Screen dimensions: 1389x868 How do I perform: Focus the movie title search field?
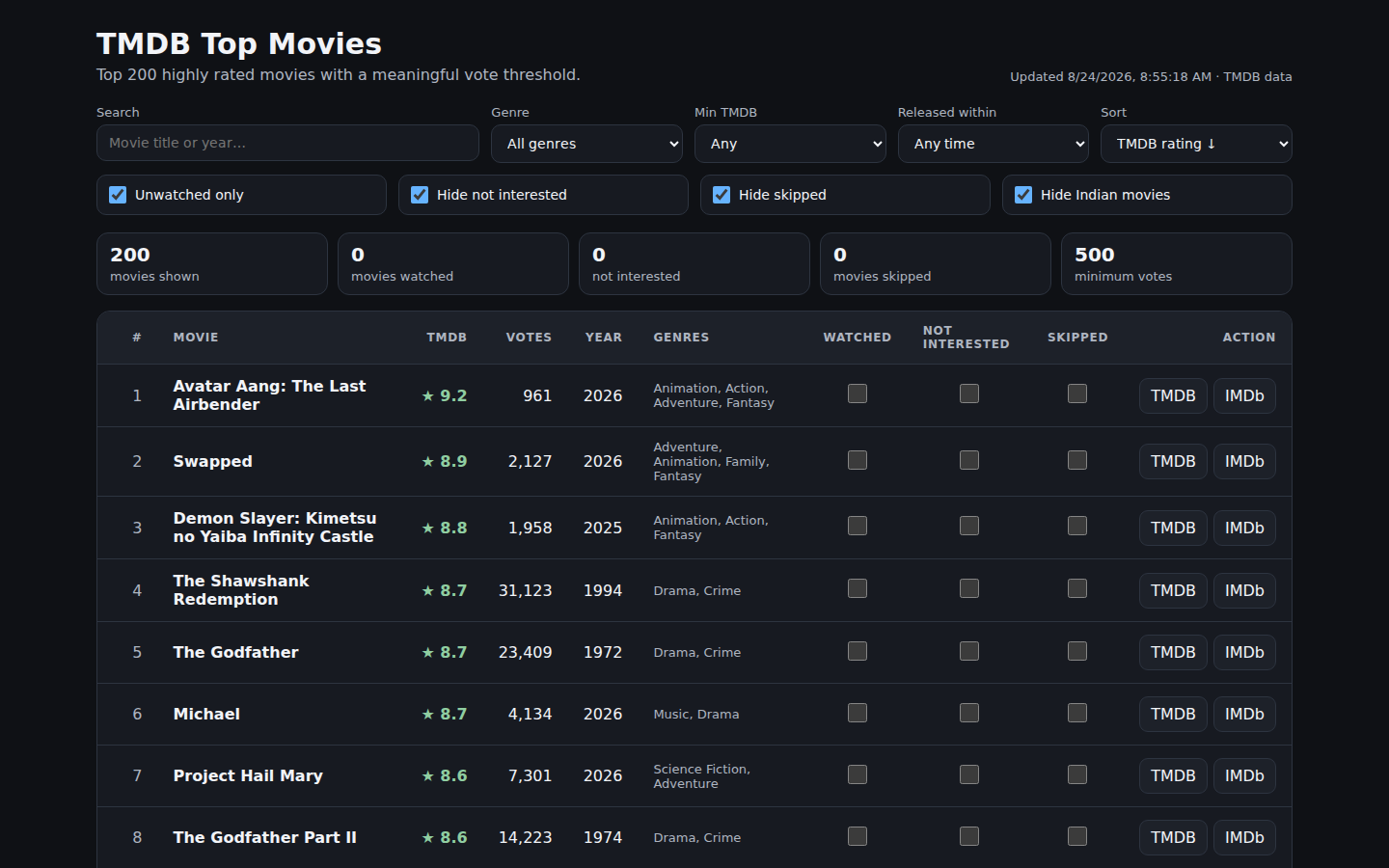point(287,143)
